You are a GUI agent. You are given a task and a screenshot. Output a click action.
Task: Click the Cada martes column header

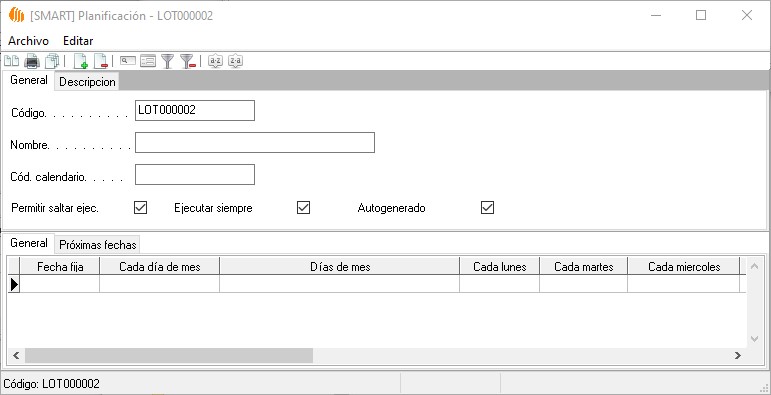tap(584, 267)
